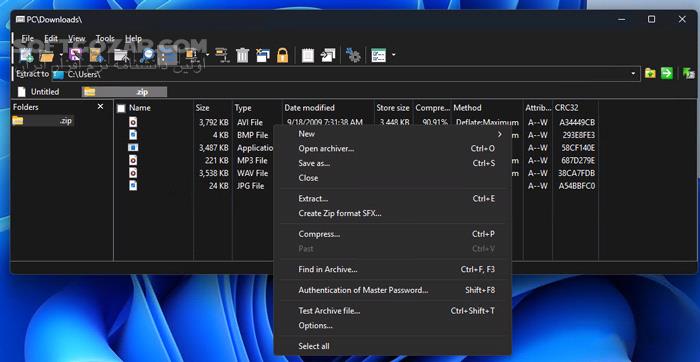
Task: Click the AVI file row icon
Action: point(133,122)
